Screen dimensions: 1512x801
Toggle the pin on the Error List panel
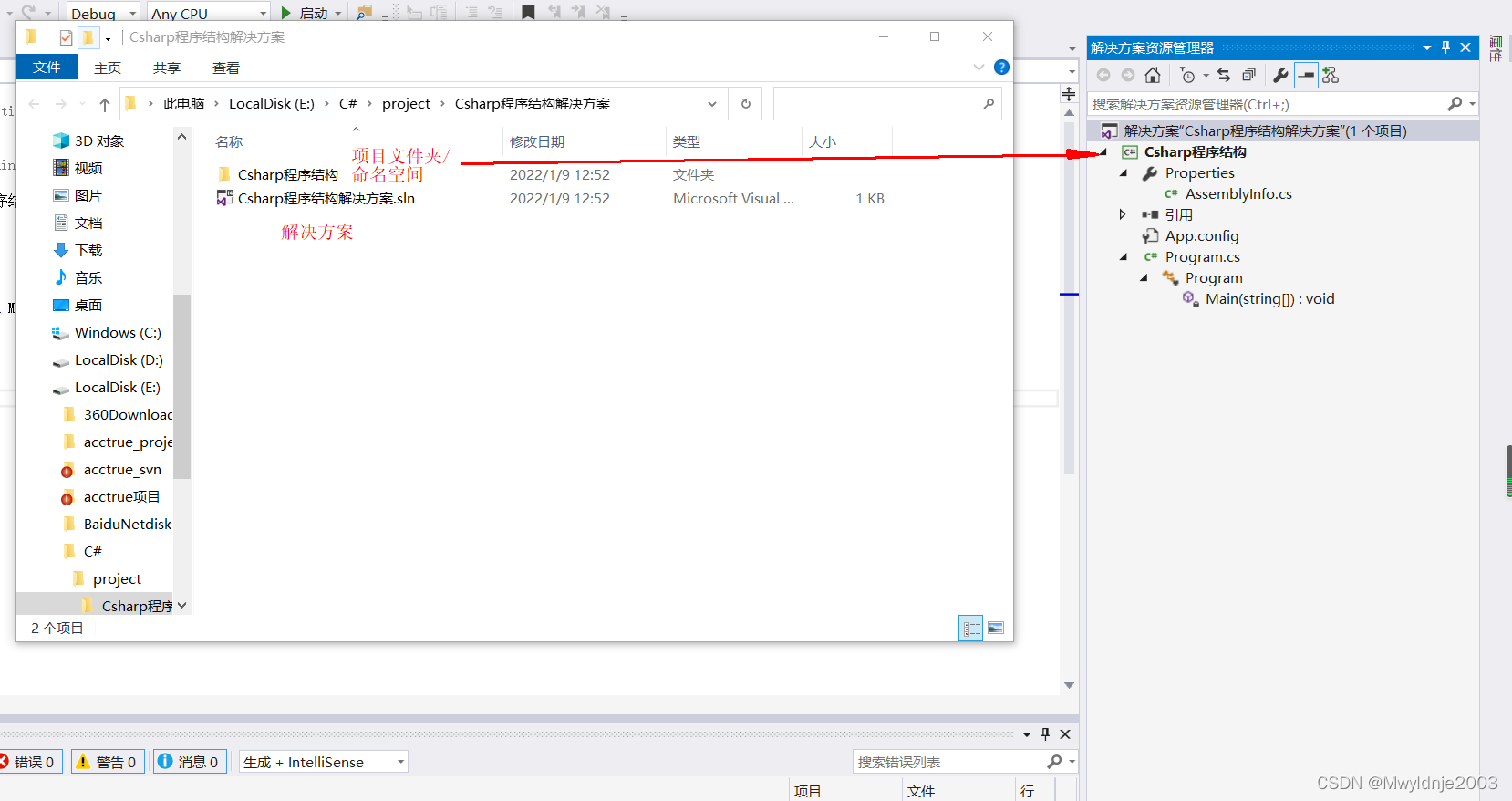pyautogui.click(x=1045, y=733)
